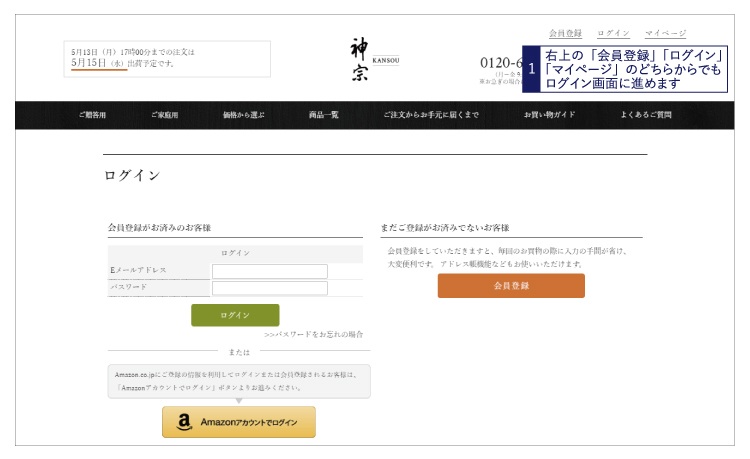Screen dimensions: 750x459
Task: Open よくあるご質問 navigation item
Action: 645,115
